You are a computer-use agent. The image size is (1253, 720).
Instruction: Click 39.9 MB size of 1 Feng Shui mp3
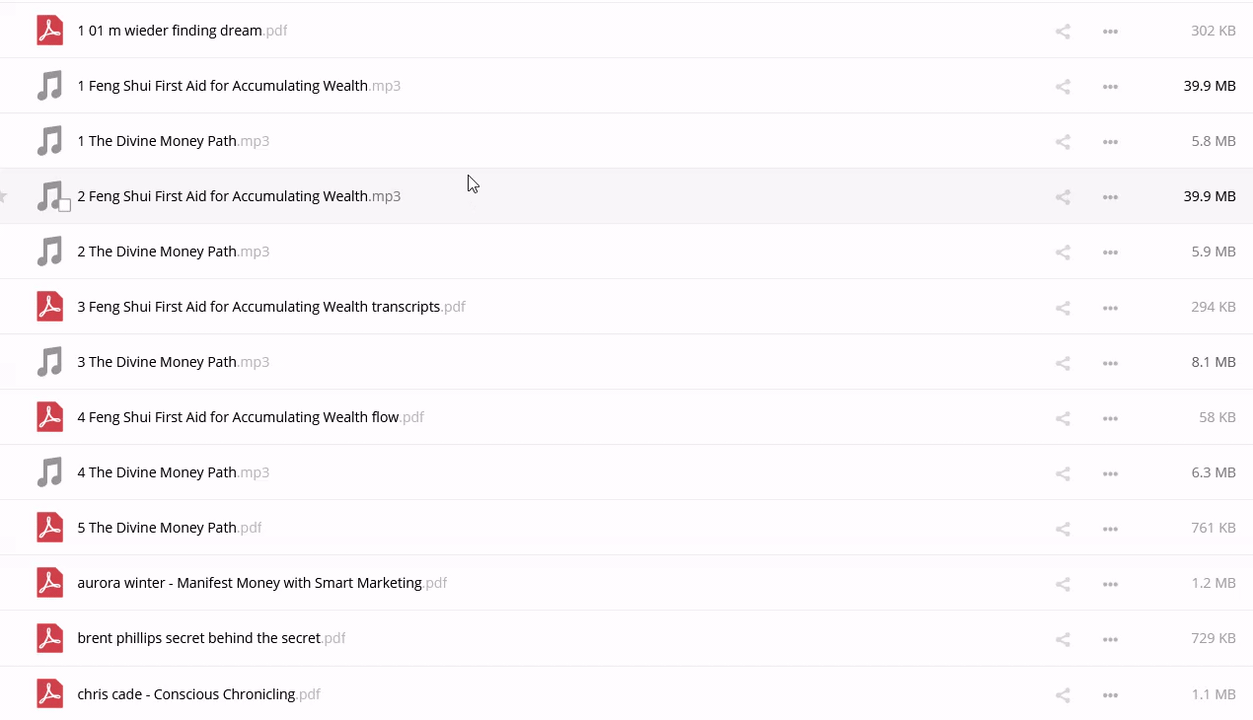point(1209,86)
